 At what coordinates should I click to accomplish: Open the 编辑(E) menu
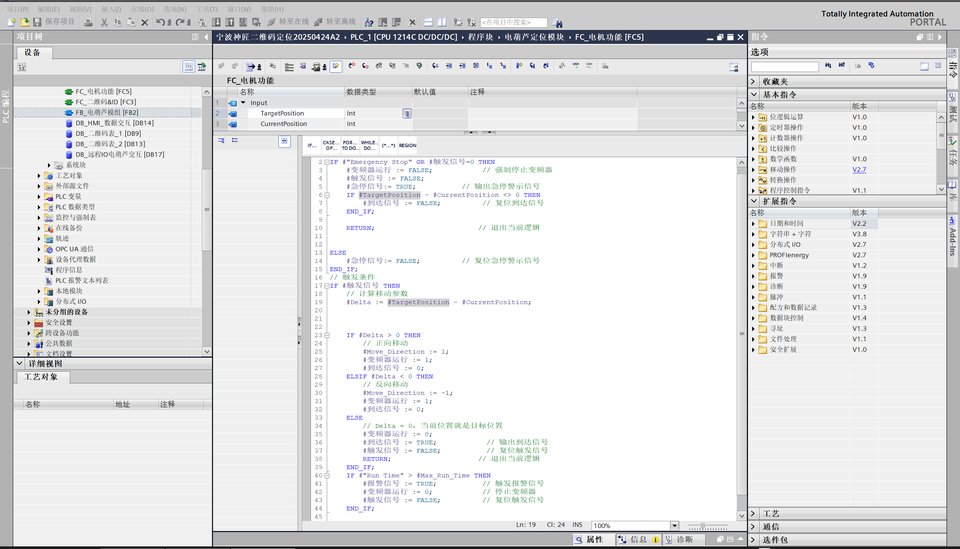[48, 8]
